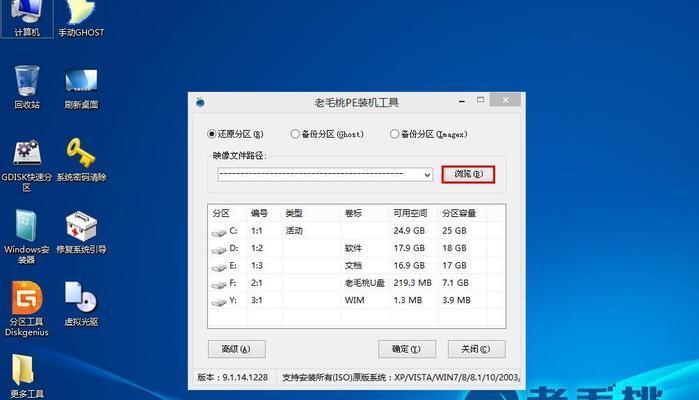
Task: Click the 7.1 GB capacity cell
Action: point(456,283)
